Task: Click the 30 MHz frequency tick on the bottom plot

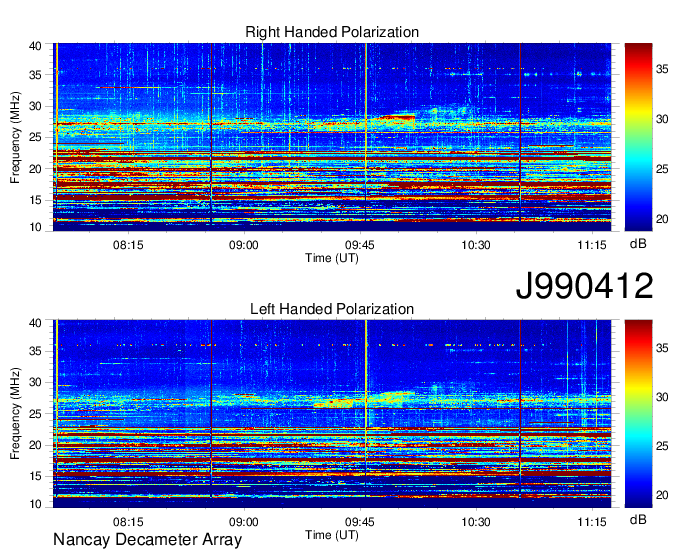Action: coord(35,382)
